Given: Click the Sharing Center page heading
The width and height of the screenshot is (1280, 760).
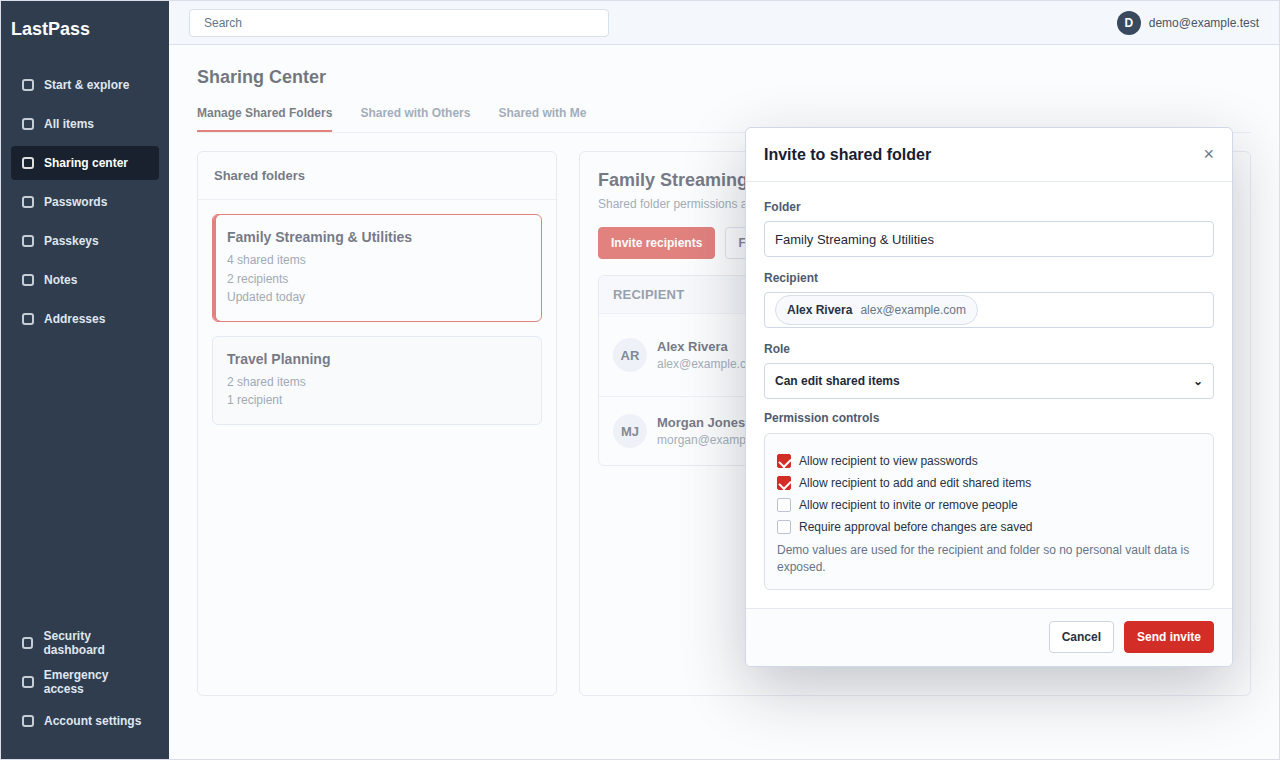Looking at the screenshot, I should 261,77.
